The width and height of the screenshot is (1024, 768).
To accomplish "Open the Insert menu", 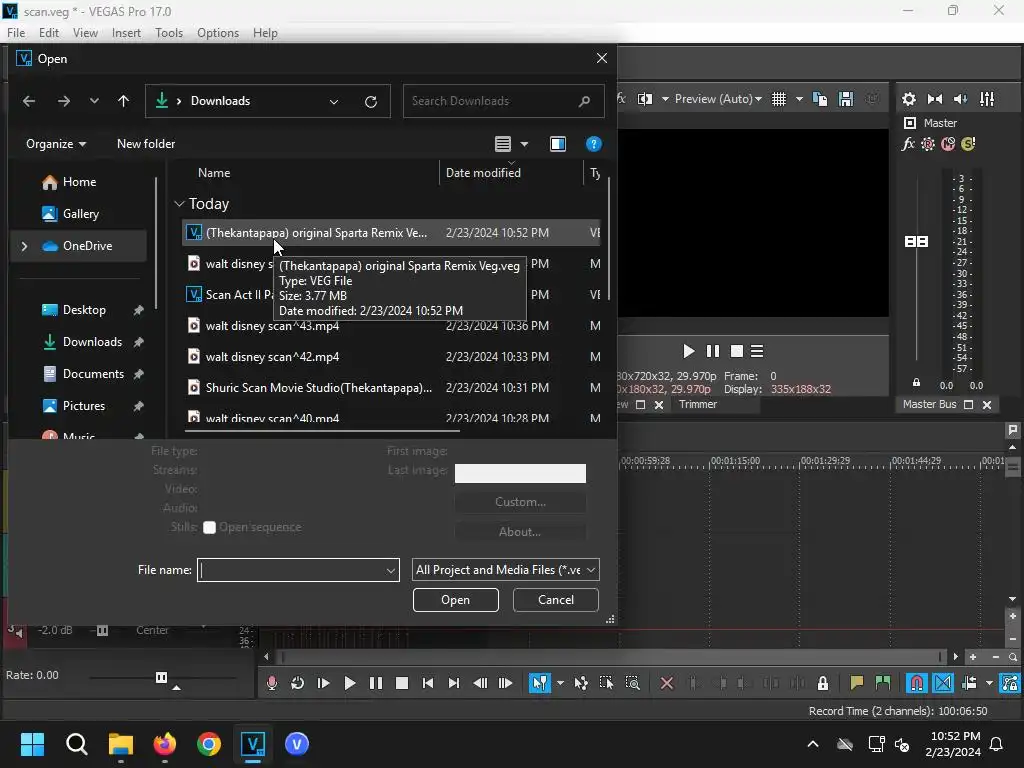I will pos(126,33).
